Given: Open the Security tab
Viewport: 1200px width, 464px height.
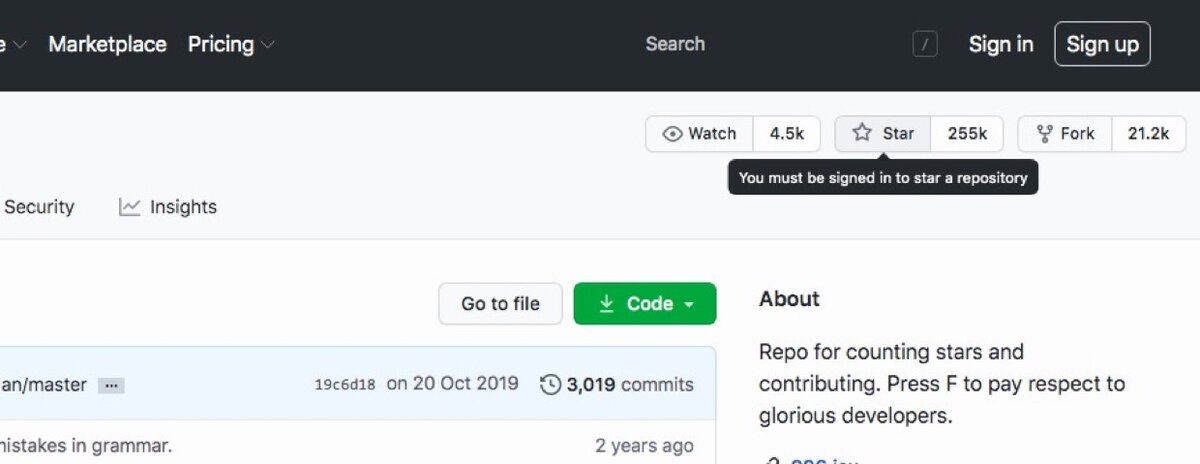Looking at the screenshot, I should [39, 207].
